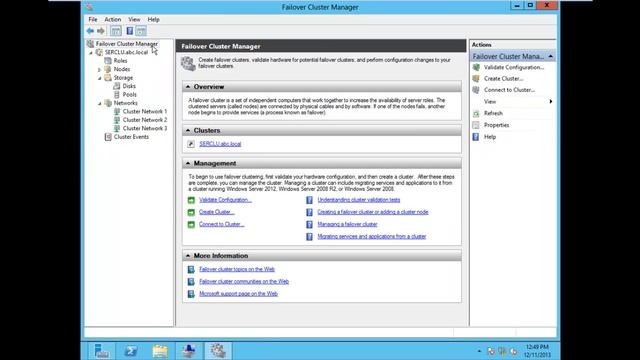Expand the Nodes tree item
The height and width of the screenshot is (360, 640).
click(x=100, y=69)
